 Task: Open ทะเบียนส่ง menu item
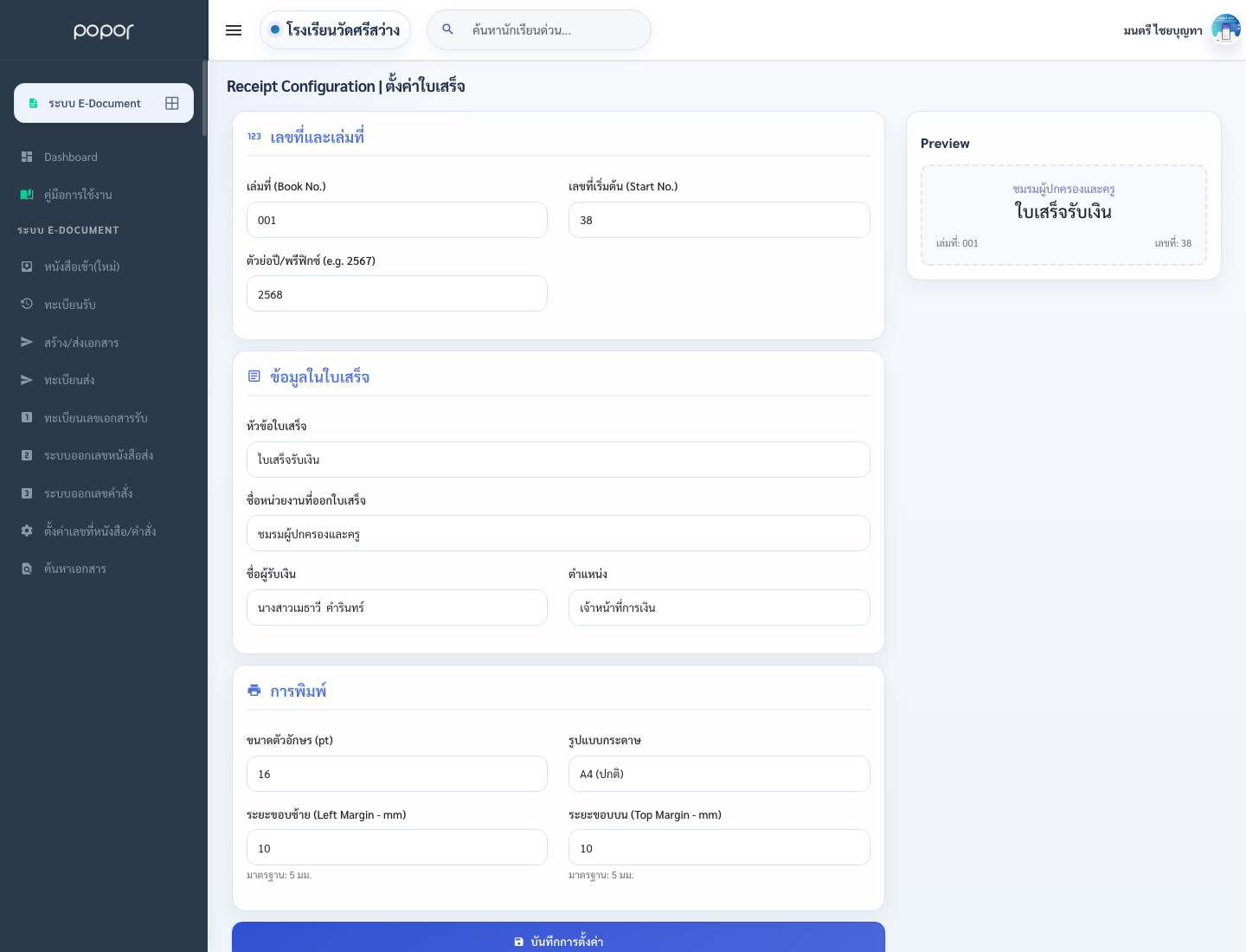pos(104,380)
